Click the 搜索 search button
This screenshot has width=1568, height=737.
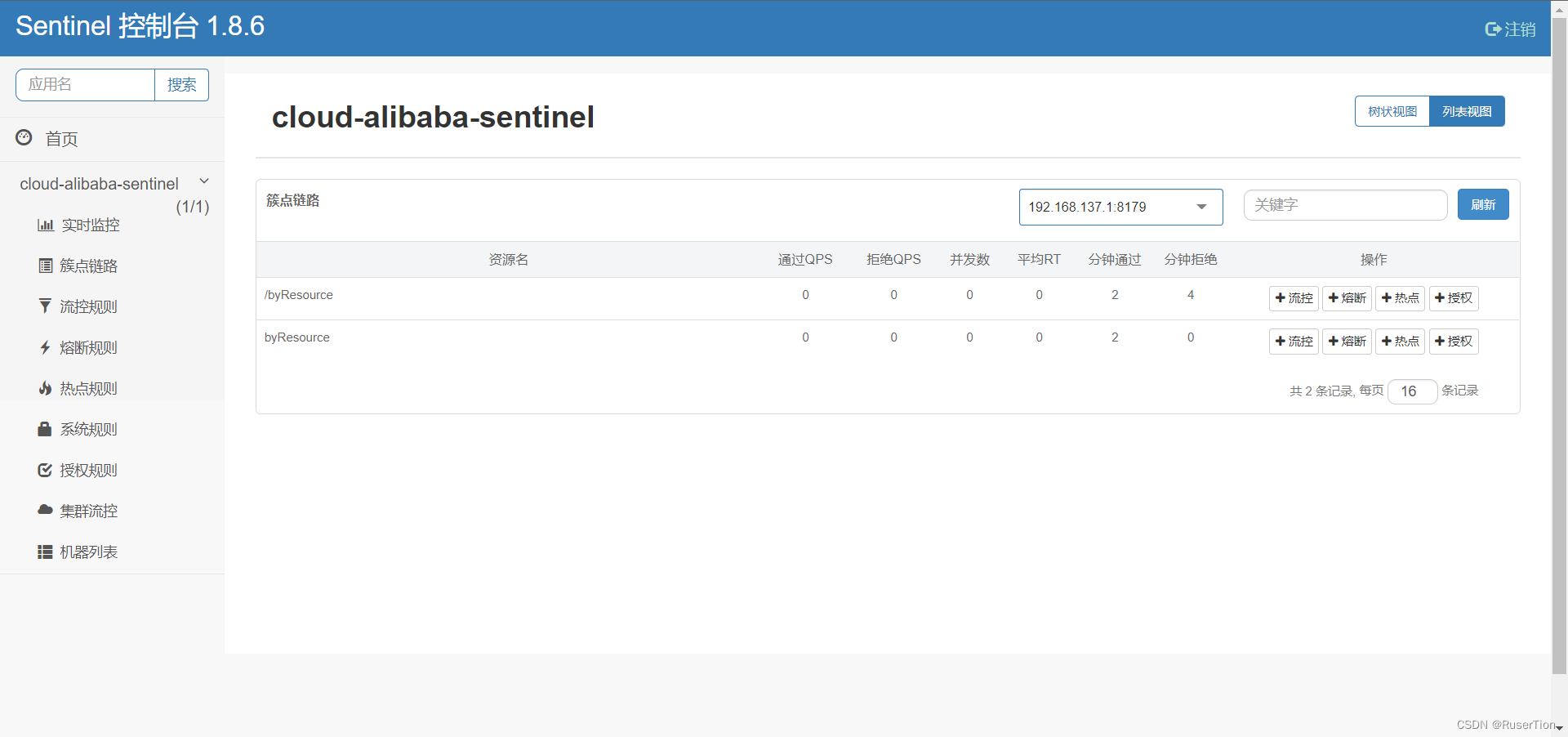(181, 85)
